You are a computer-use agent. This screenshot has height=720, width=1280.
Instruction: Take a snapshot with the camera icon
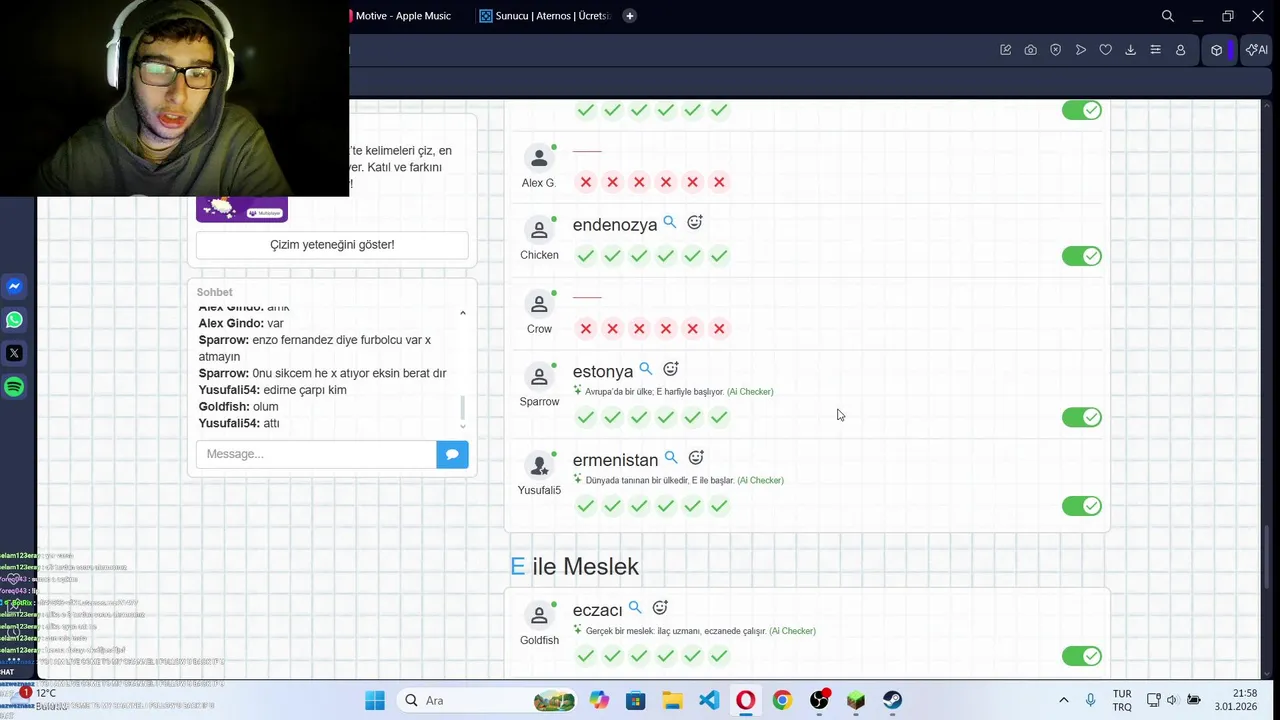click(x=1031, y=50)
